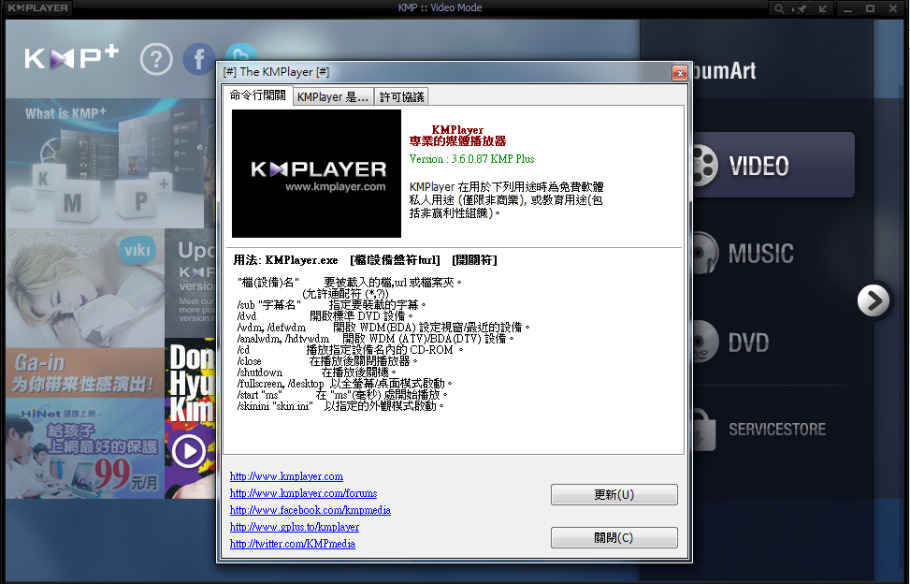Toggle the pin-on-top icon in title bar
The image size is (910, 584).
pyautogui.click(x=800, y=9)
